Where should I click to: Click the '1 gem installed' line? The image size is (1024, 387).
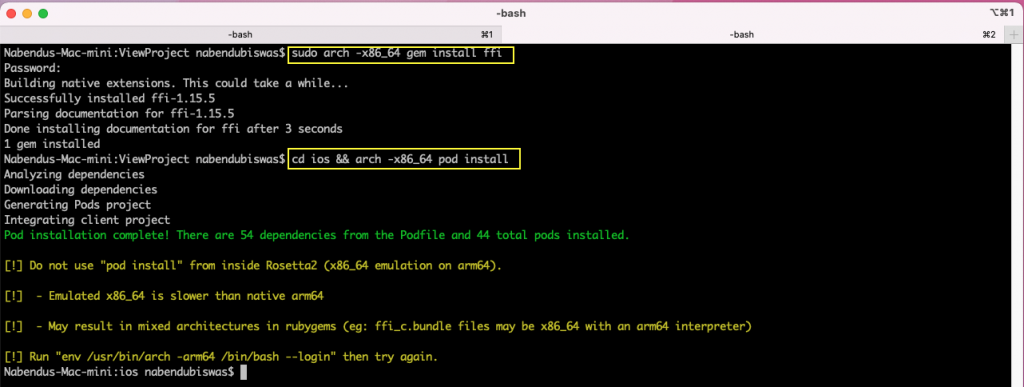(52, 144)
